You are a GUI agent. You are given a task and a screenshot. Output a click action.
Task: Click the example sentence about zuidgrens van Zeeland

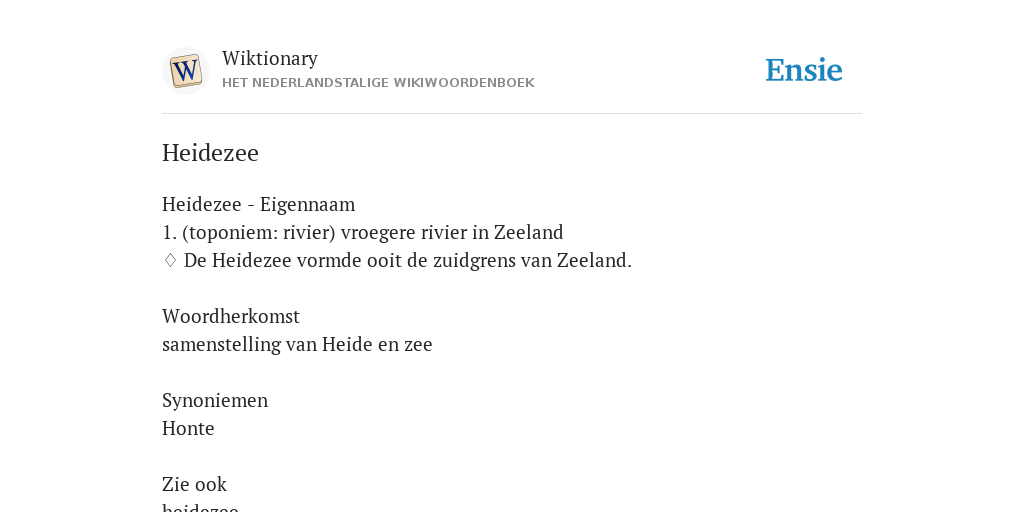click(408, 261)
